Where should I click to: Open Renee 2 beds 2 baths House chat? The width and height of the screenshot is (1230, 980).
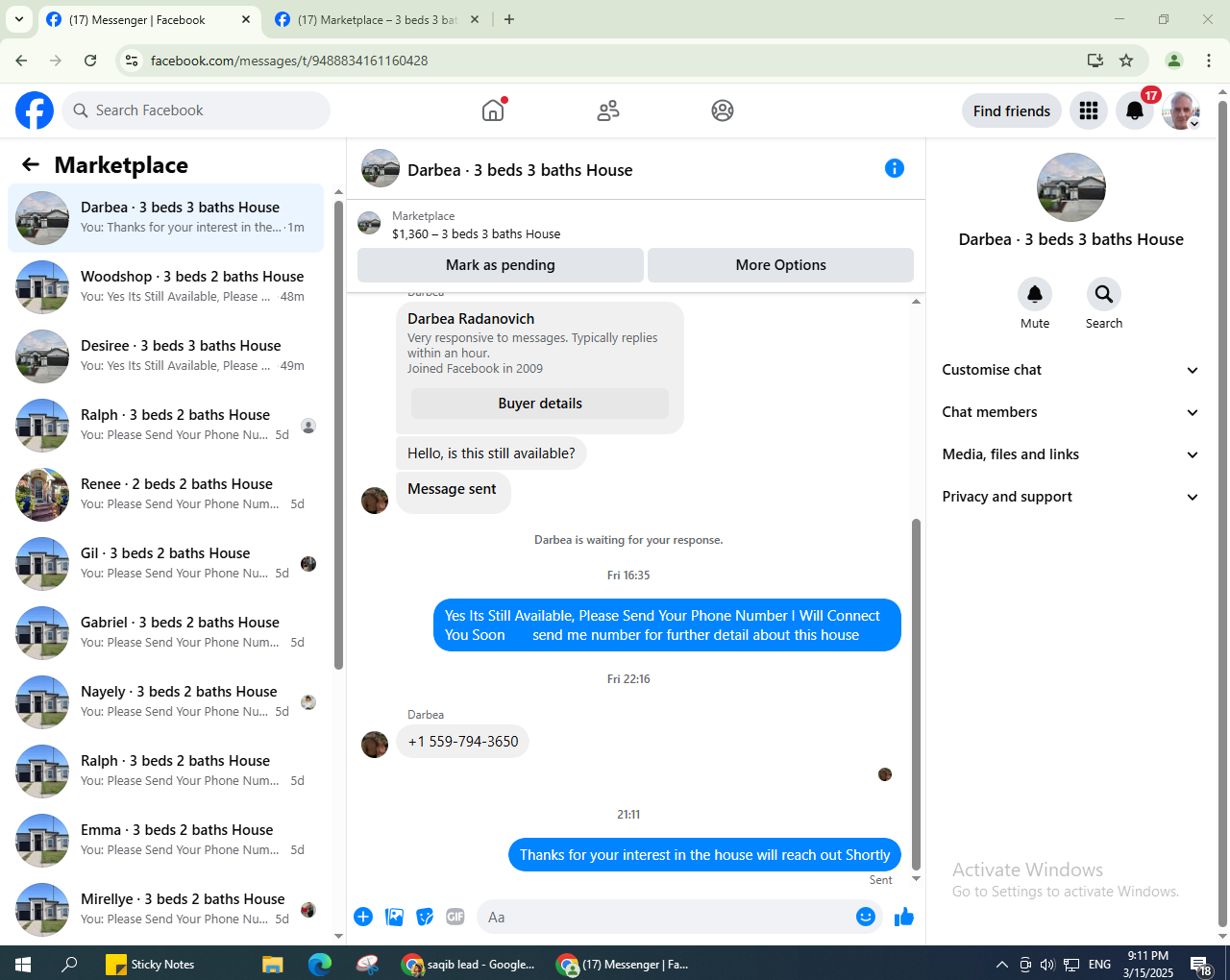166,495
